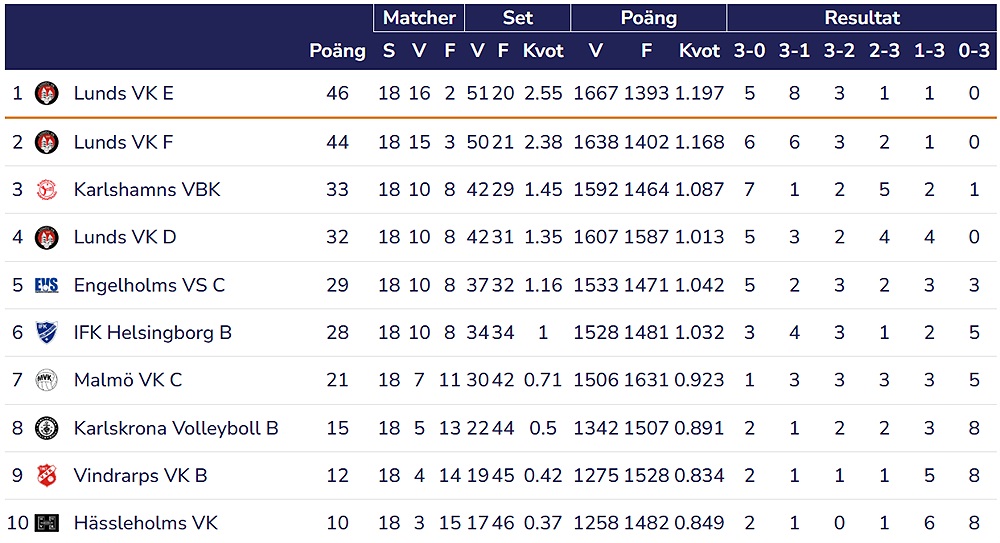The width and height of the screenshot is (1000, 543).
Task: Open the Karlshamns VBK team name link
Action: [x=147, y=190]
